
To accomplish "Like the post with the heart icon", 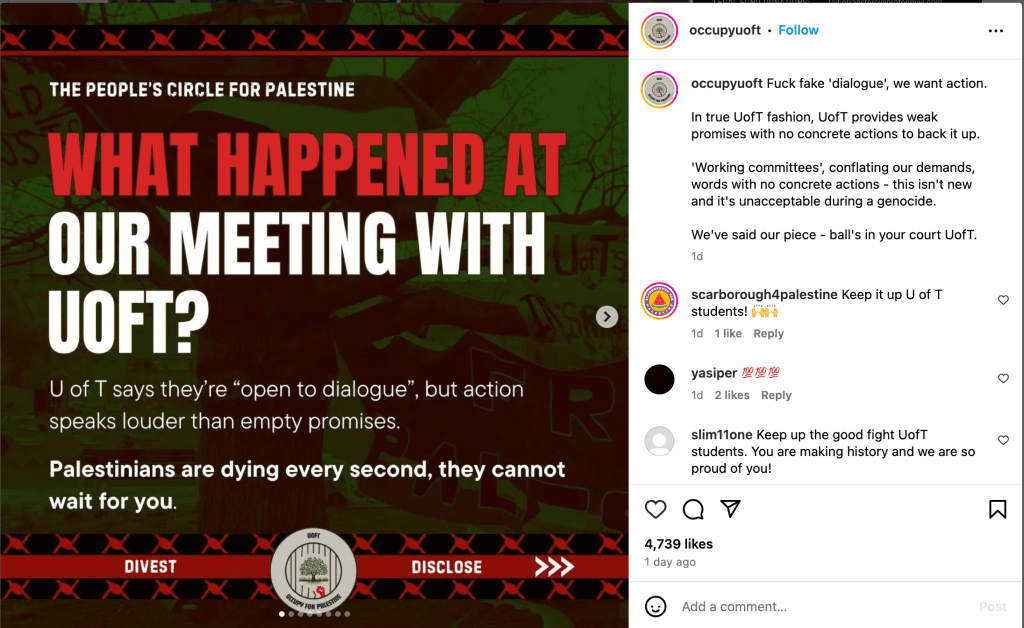I will pyautogui.click(x=655, y=509).
